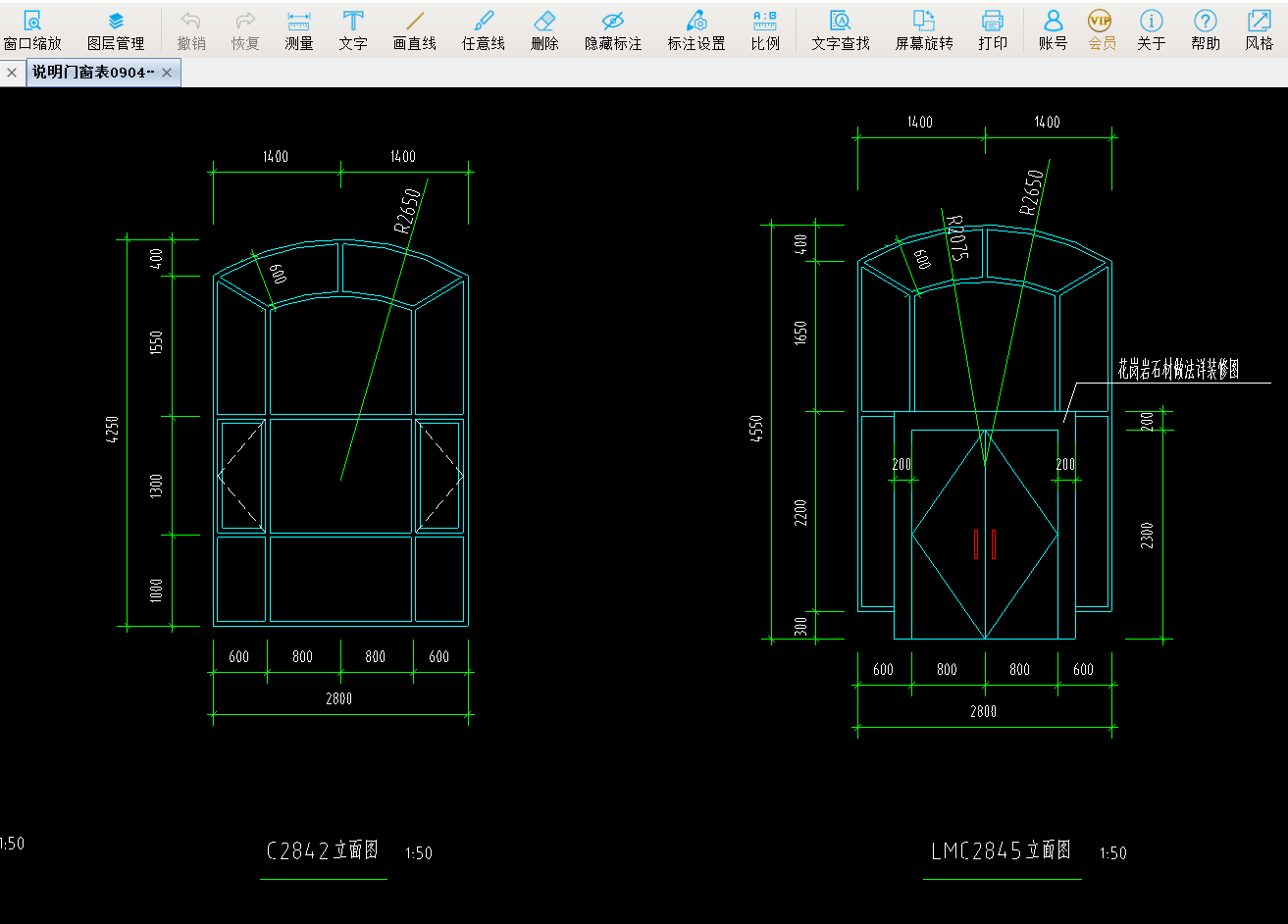Click the 2300 door height dimension
The width and height of the screenshot is (1288, 924).
(x=1148, y=536)
